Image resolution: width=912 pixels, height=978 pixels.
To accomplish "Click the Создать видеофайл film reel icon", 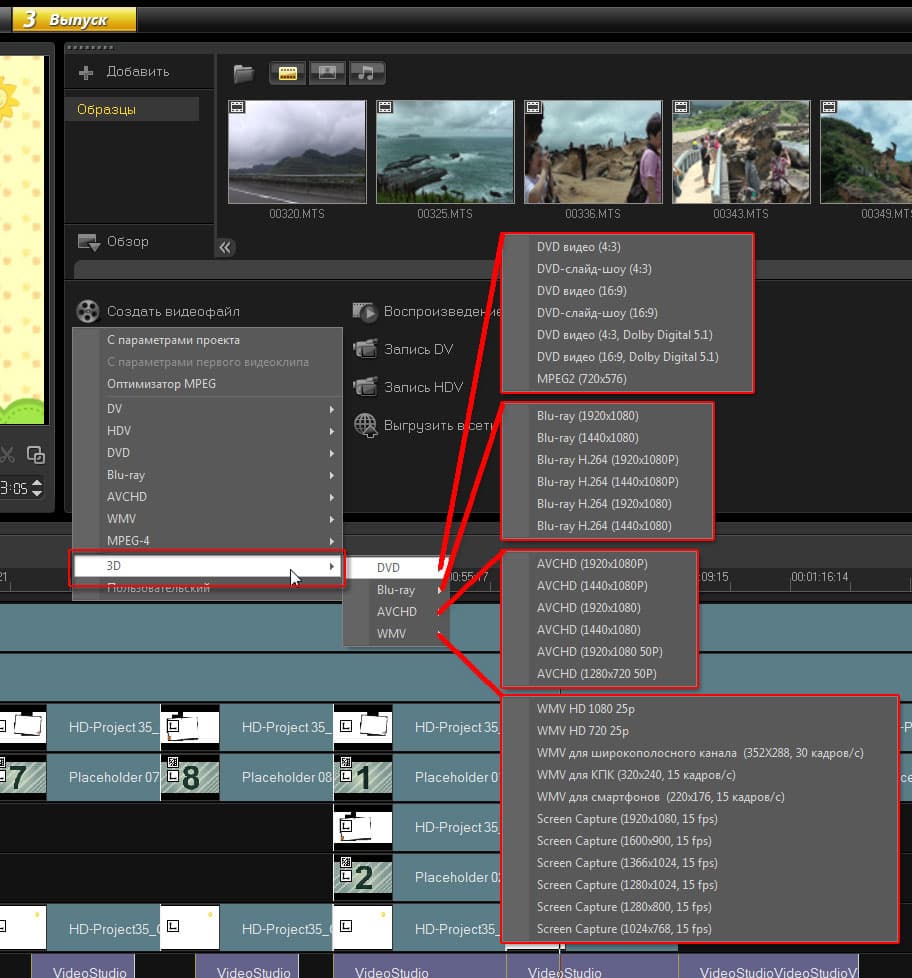I will [88, 311].
